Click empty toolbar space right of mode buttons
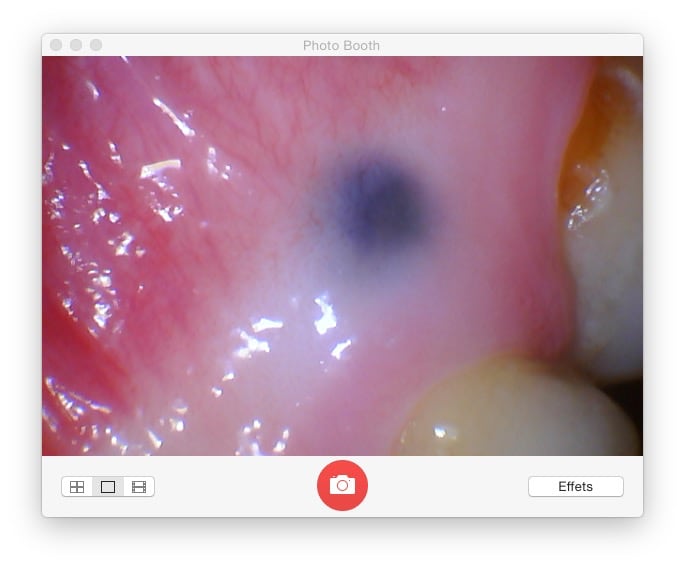The image size is (685, 567). point(230,487)
